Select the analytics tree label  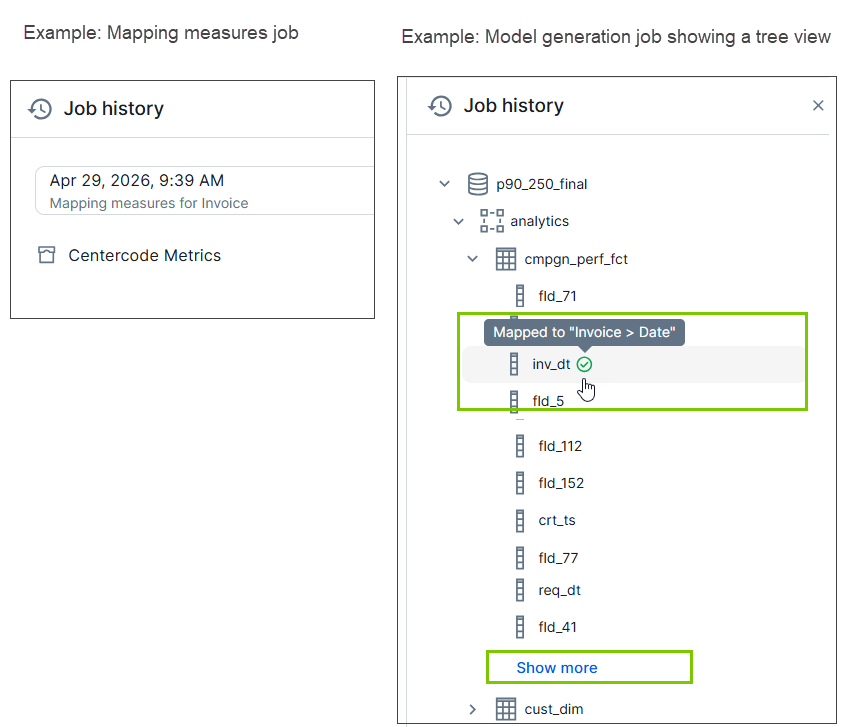coord(539,221)
